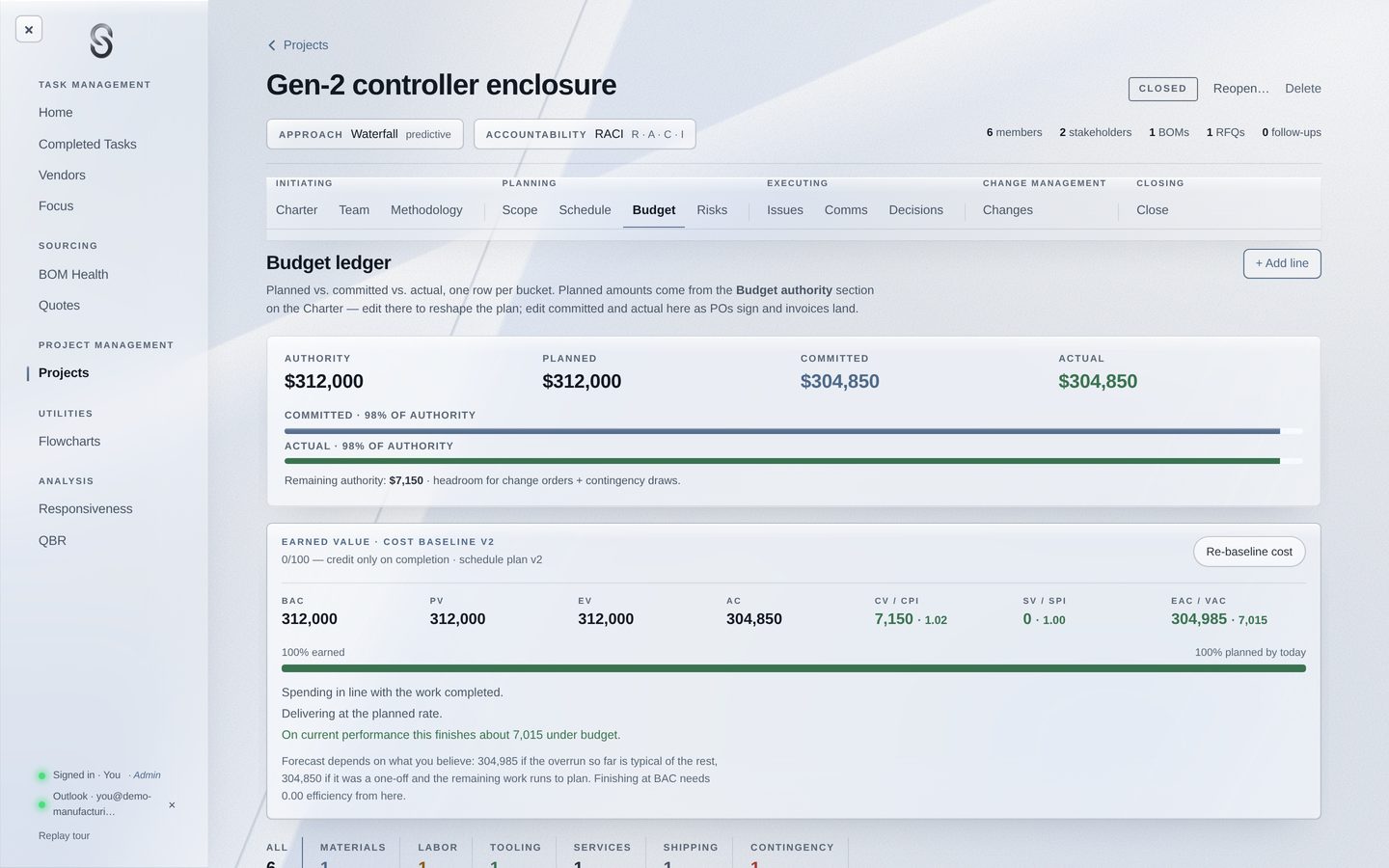The image size is (1389, 868).
Task: Select Projects in the sidebar
Action: pos(64,373)
